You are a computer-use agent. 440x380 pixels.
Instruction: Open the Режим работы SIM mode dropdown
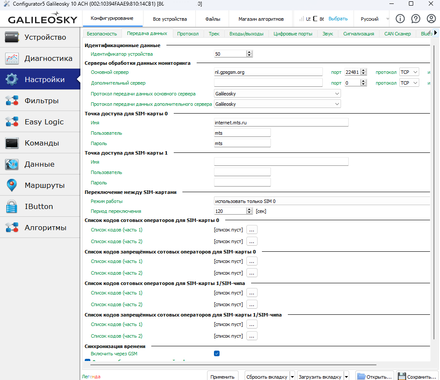(322, 201)
